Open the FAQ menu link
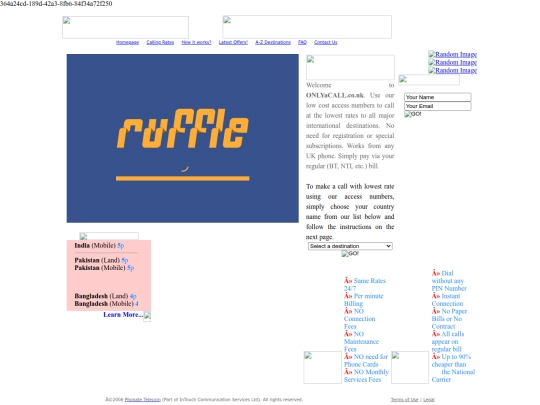540x405 pixels. [x=302, y=42]
